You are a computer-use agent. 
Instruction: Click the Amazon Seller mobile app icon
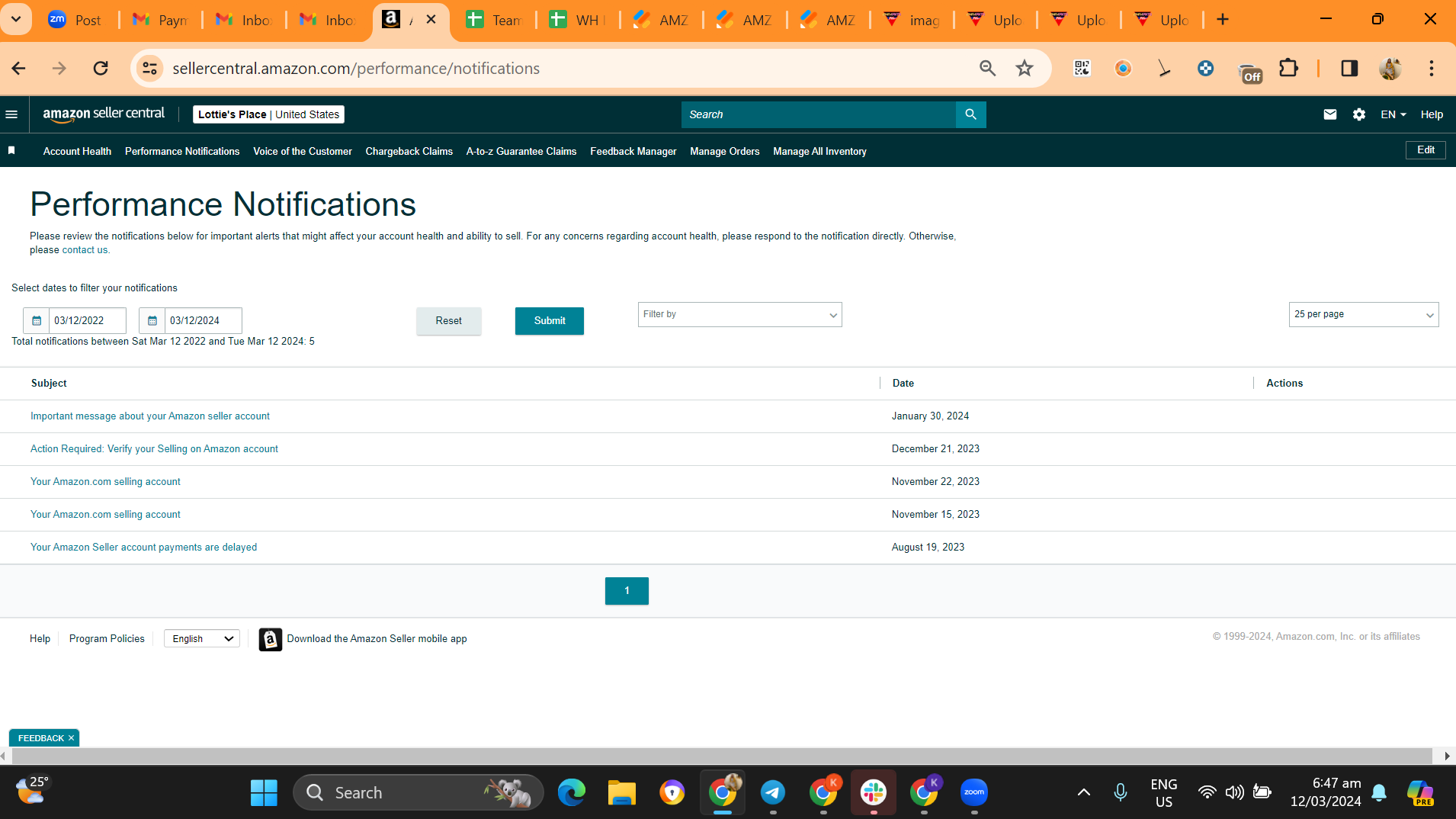271,639
